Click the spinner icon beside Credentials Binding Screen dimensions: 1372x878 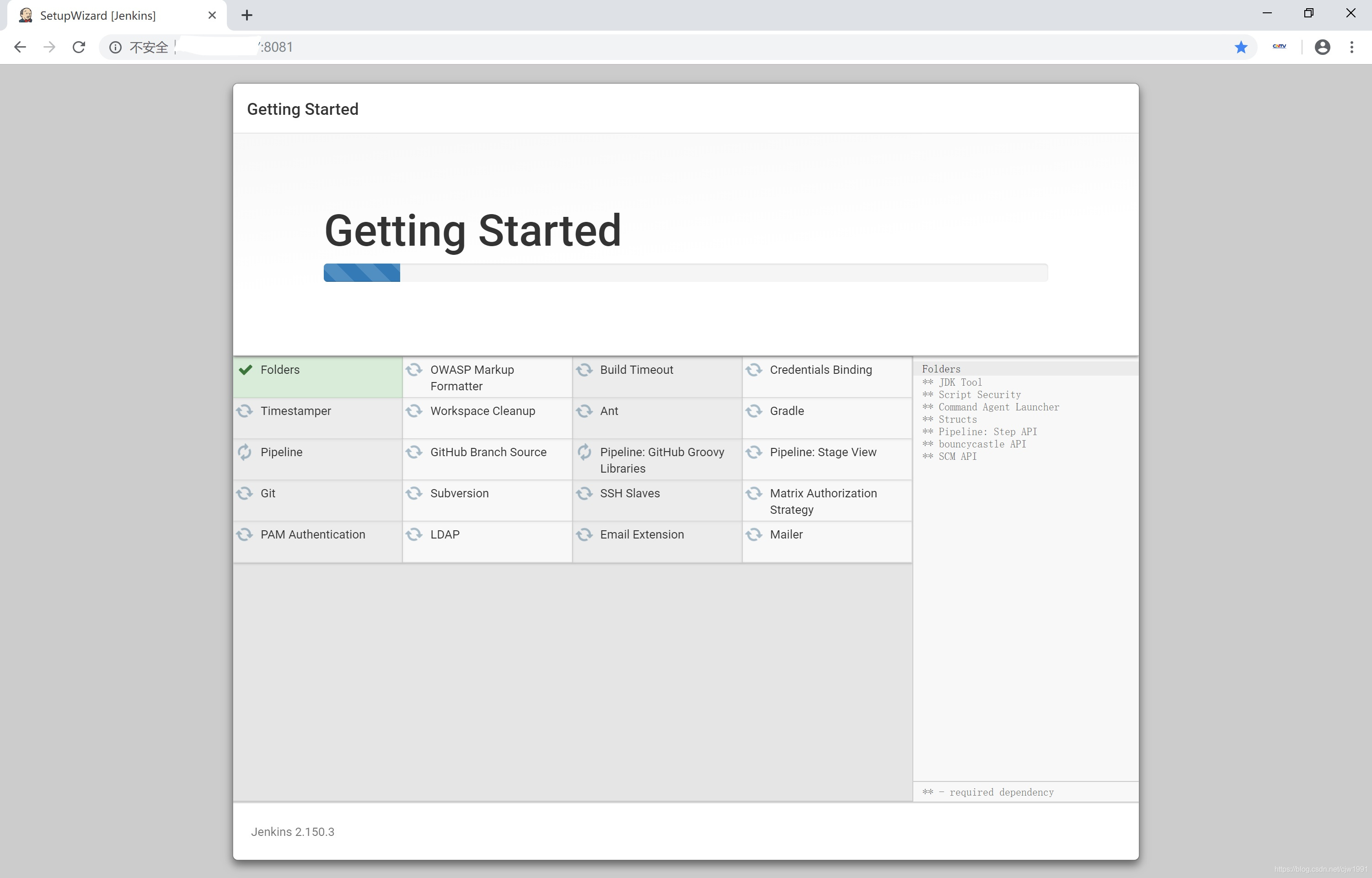[x=754, y=370]
